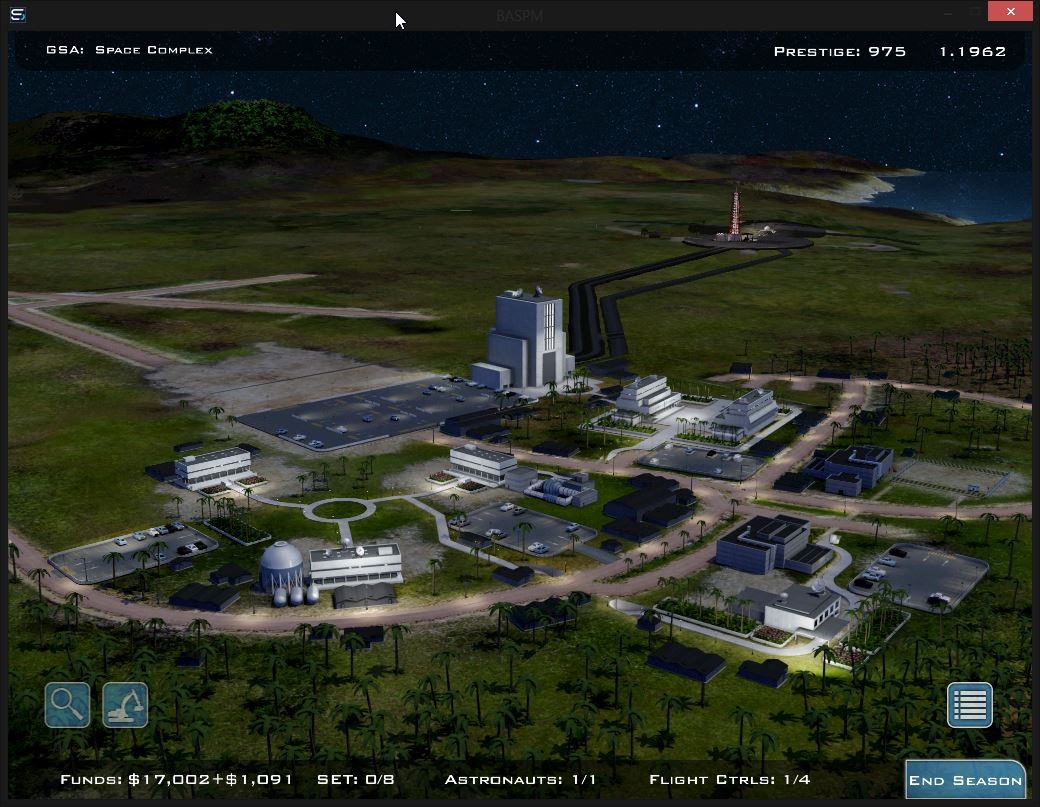Viewport: 1040px width, 807px height.
Task: Select the launch pad tower
Action: [735, 214]
